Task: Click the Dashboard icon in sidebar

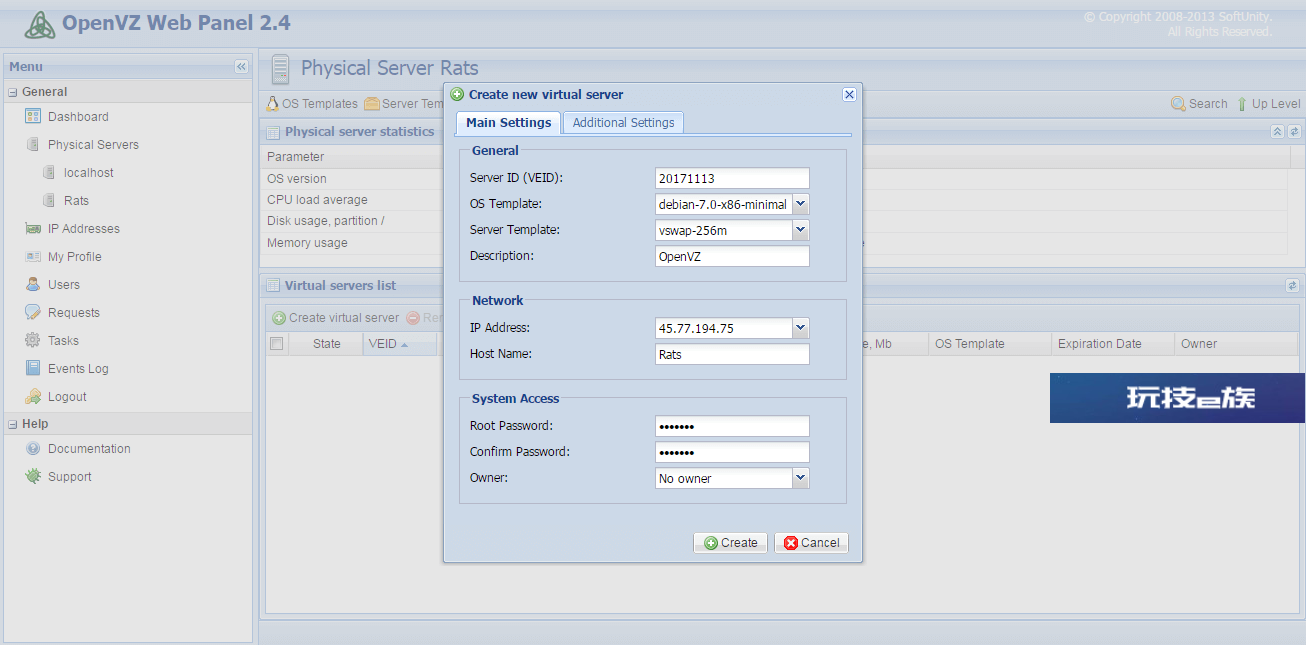Action: 33,117
